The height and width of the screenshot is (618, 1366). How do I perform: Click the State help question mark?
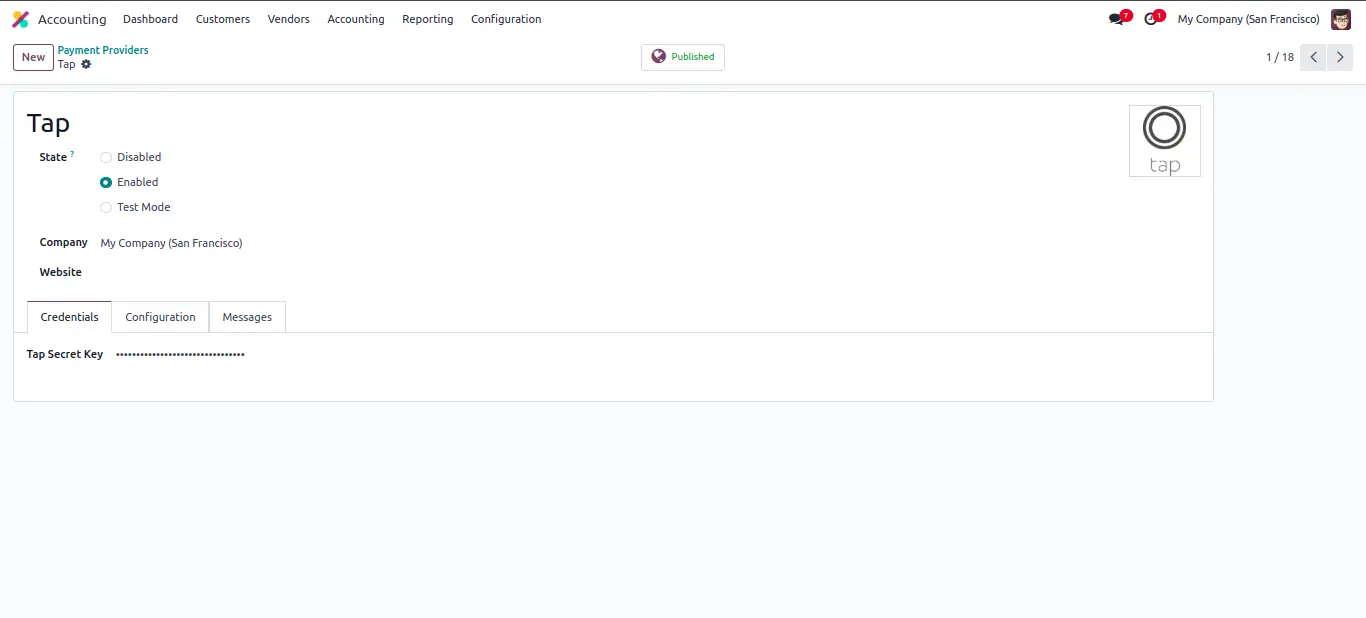click(x=72, y=154)
